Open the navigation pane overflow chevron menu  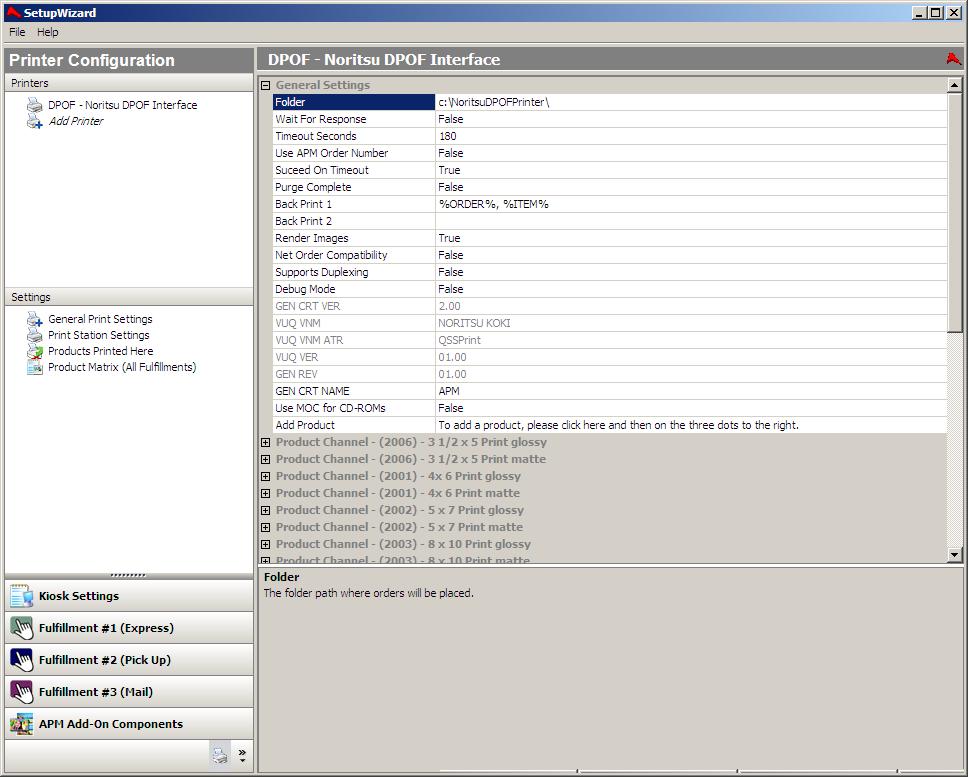point(242,755)
